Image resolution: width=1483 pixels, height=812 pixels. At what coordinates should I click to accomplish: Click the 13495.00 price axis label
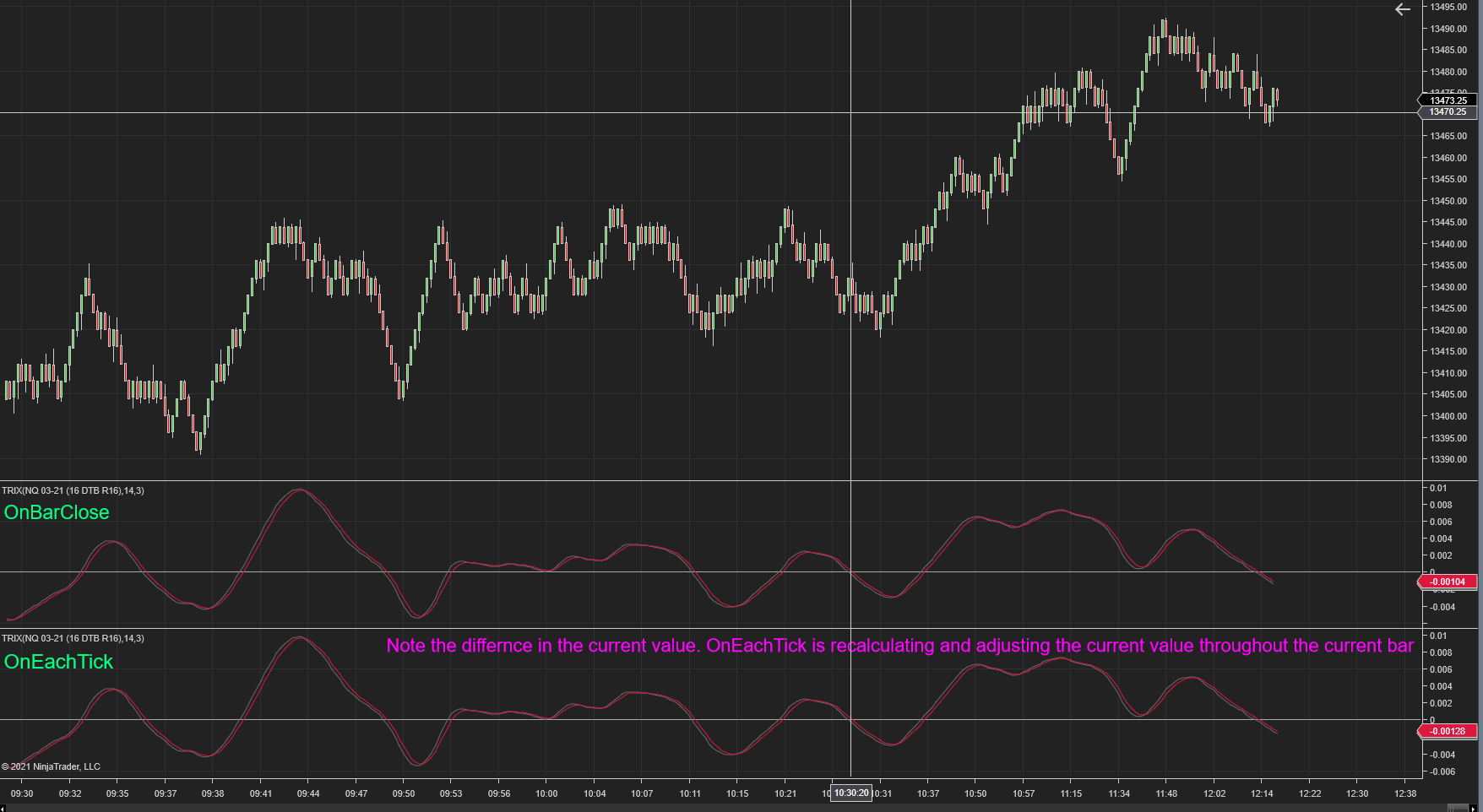tap(1448, 7)
